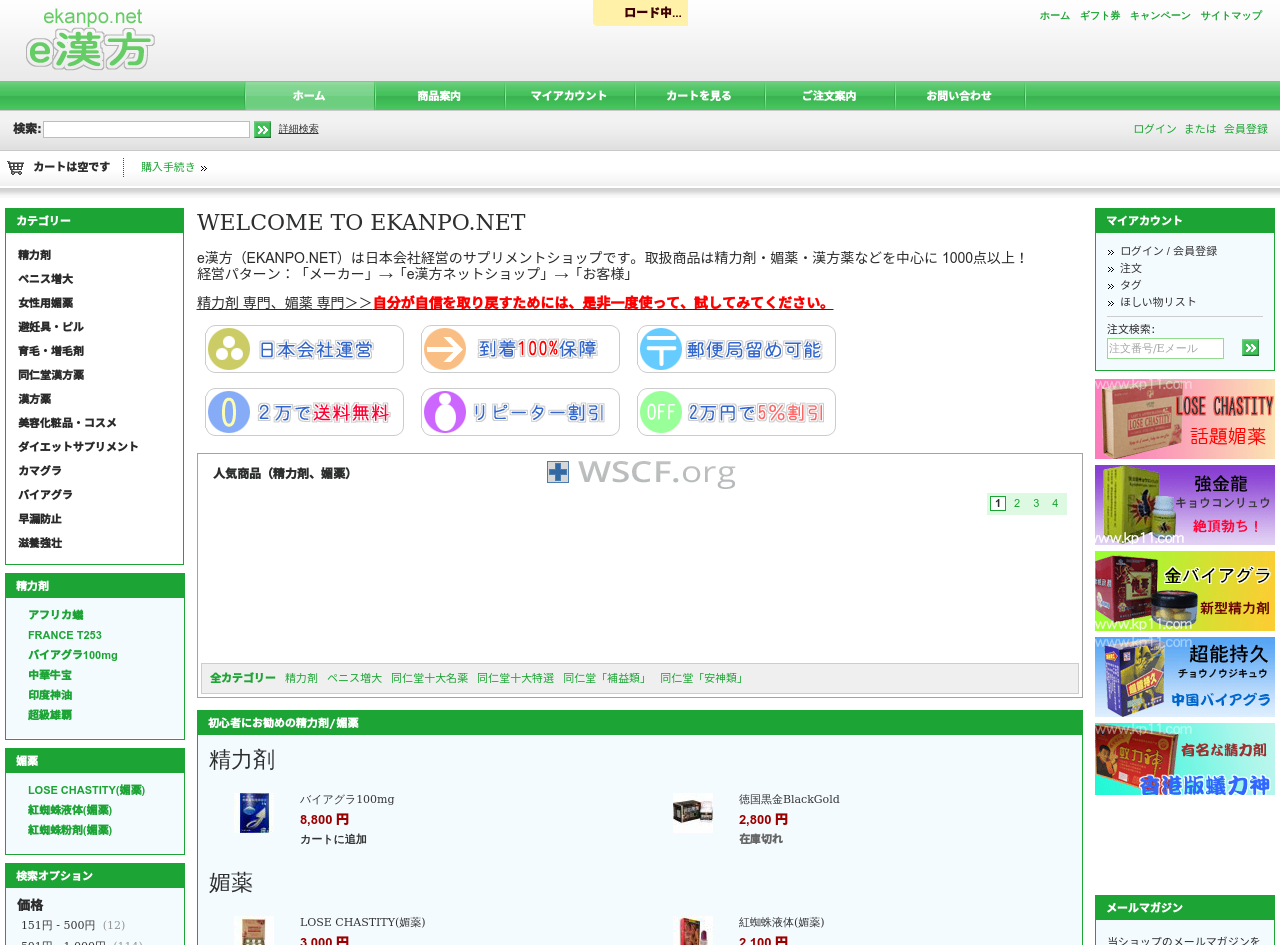This screenshot has height=945, width=1280.
Task: Focus the main search input field
Action: [x=146, y=129]
